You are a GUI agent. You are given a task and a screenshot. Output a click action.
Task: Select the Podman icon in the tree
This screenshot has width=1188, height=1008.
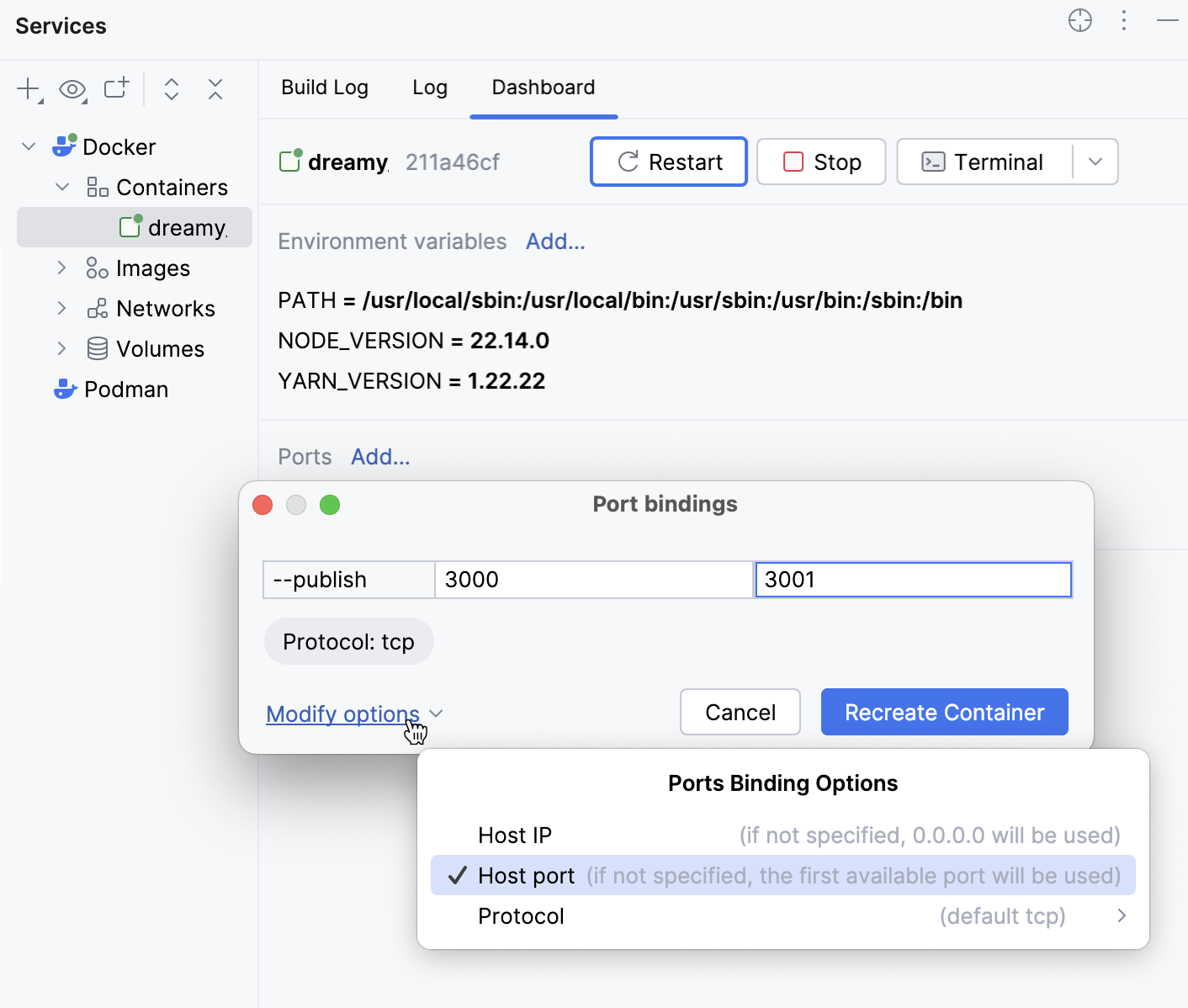(x=64, y=389)
